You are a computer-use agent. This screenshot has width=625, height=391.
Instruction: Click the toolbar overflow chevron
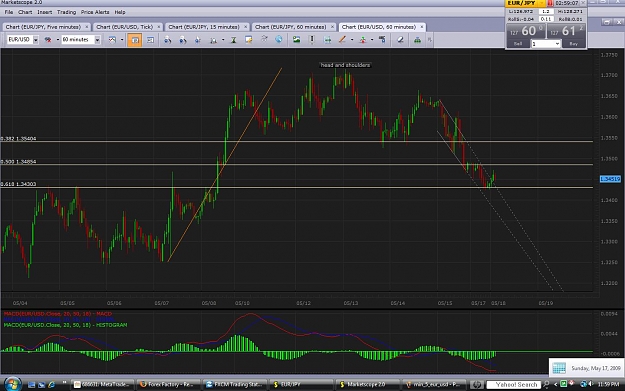430,40
